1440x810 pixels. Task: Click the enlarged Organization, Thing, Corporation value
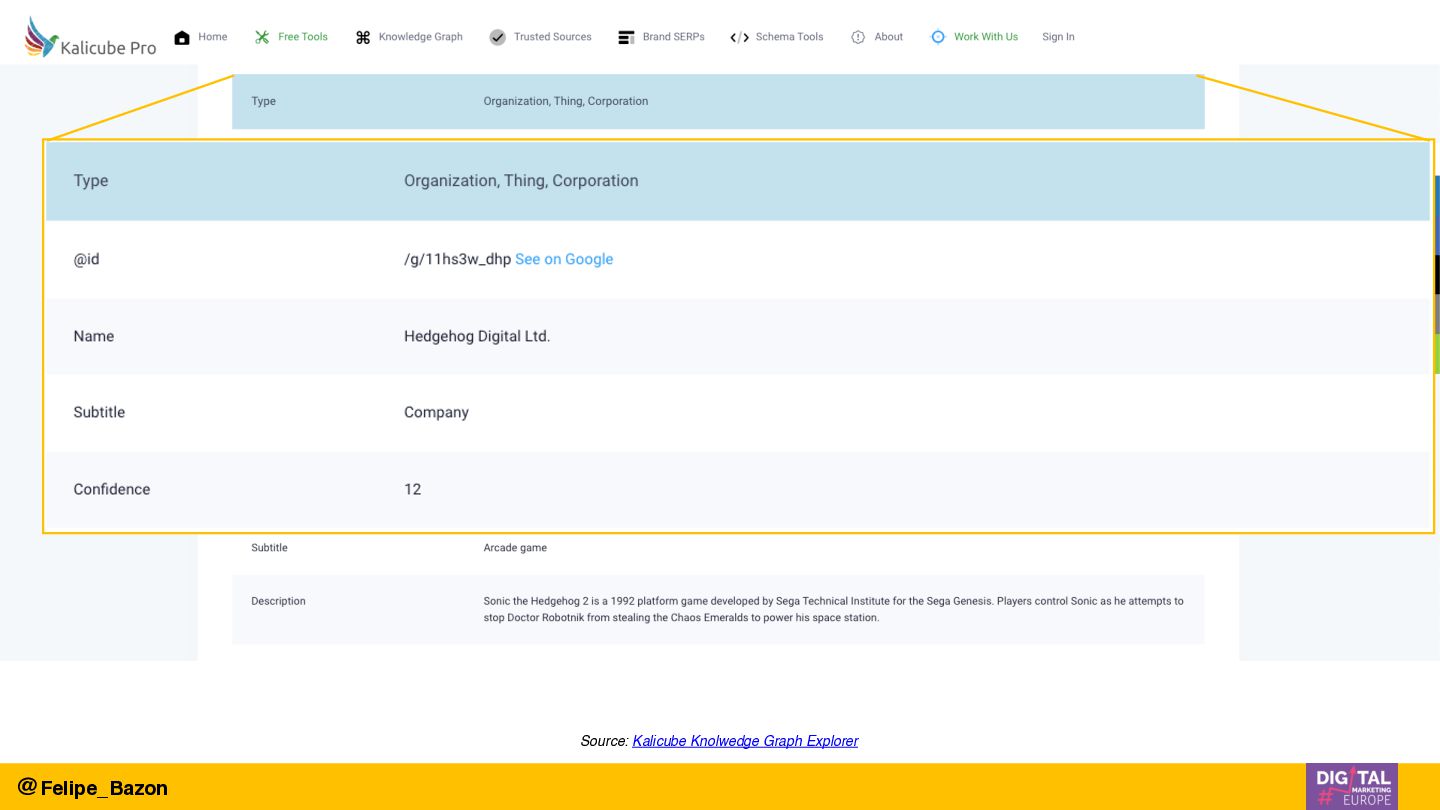pyautogui.click(x=521, y=181)
